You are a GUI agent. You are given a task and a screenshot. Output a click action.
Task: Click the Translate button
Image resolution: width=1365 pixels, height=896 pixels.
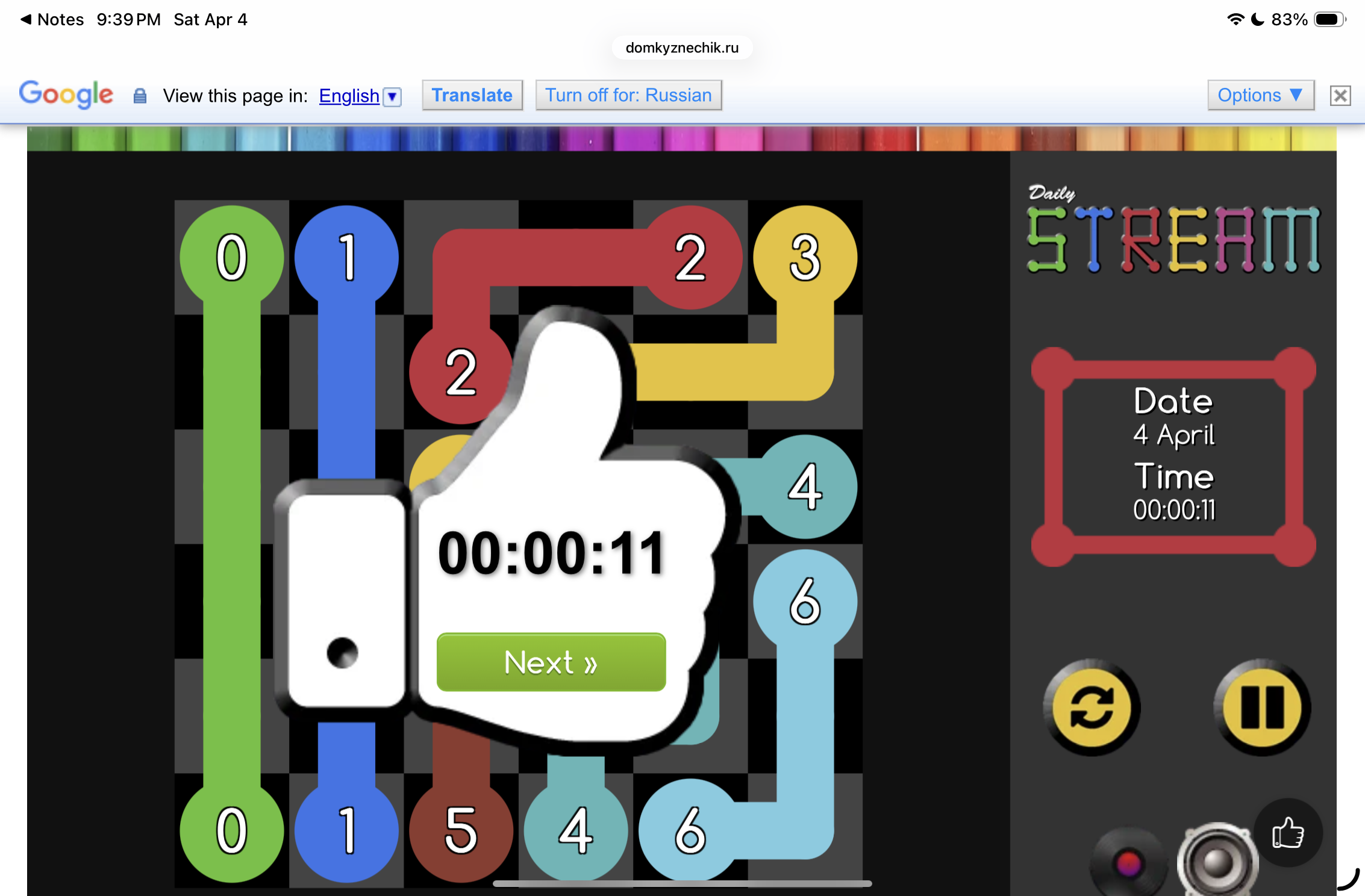tap(472, 95)
